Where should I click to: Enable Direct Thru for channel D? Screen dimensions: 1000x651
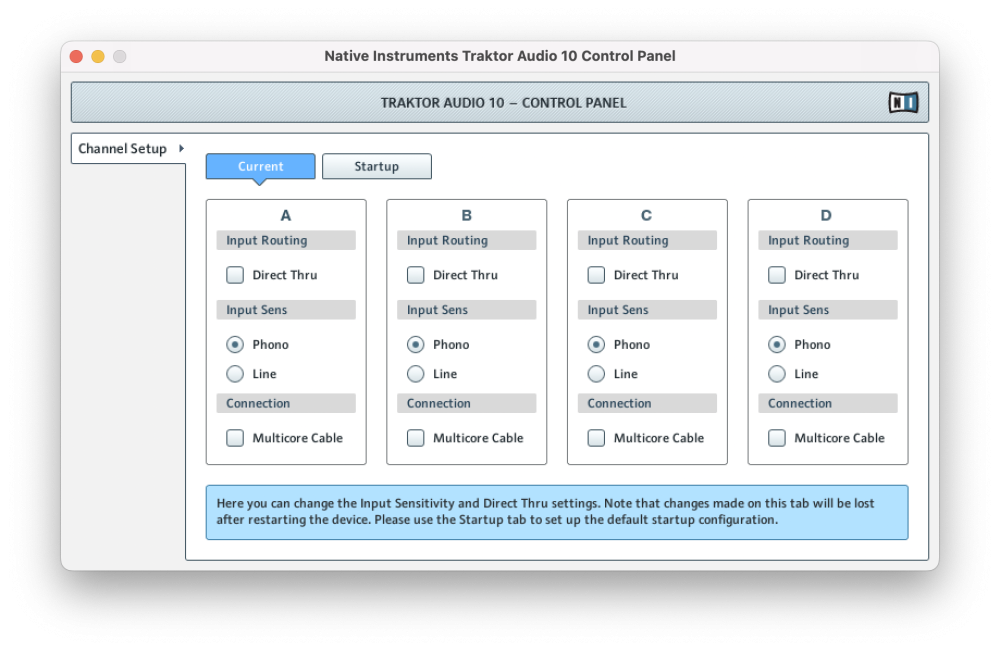tap(777, 275)
